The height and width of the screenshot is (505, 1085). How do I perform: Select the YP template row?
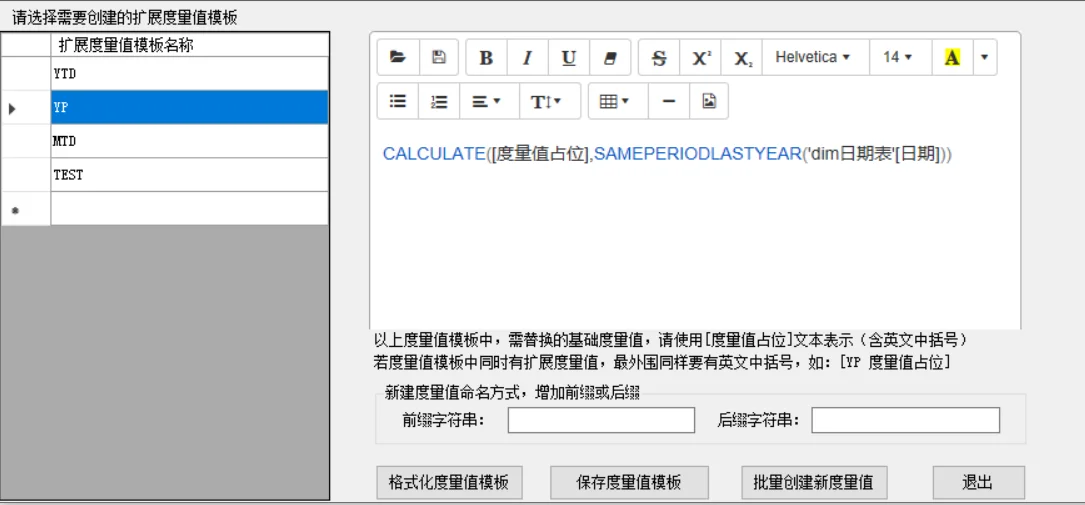[x=190, y=107]
